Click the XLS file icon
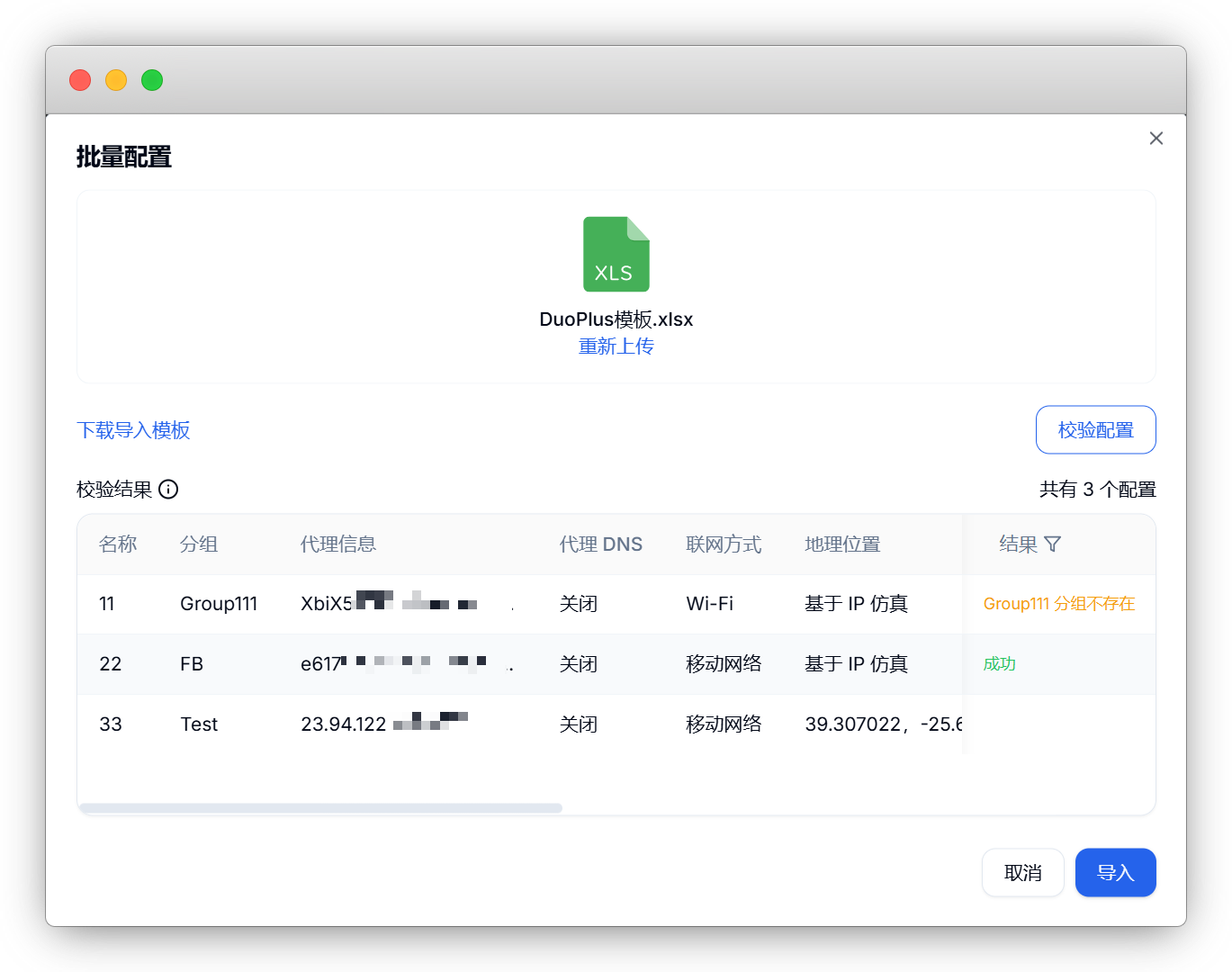 click(616, 254)
